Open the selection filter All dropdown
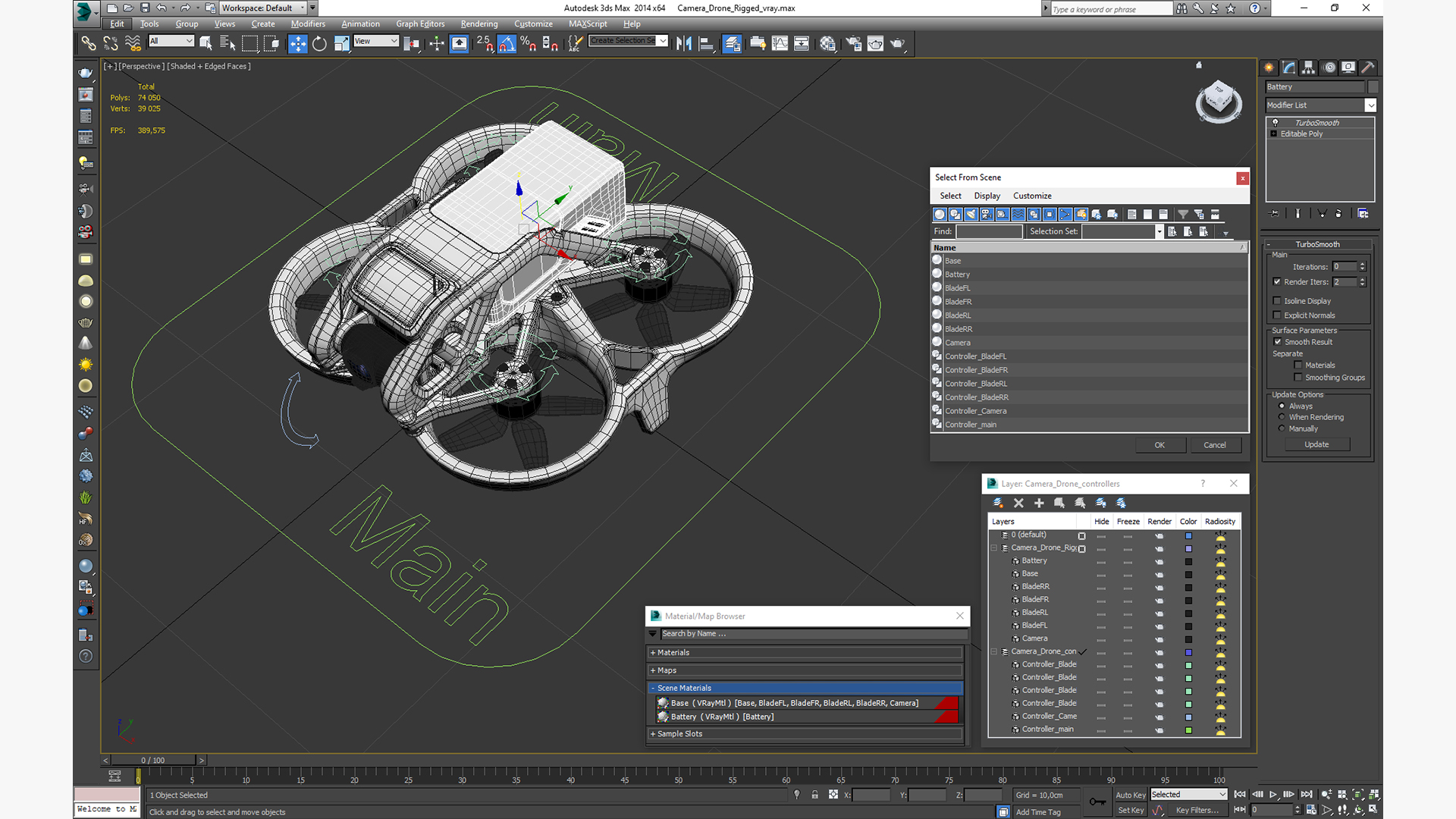 coord(171,41)
